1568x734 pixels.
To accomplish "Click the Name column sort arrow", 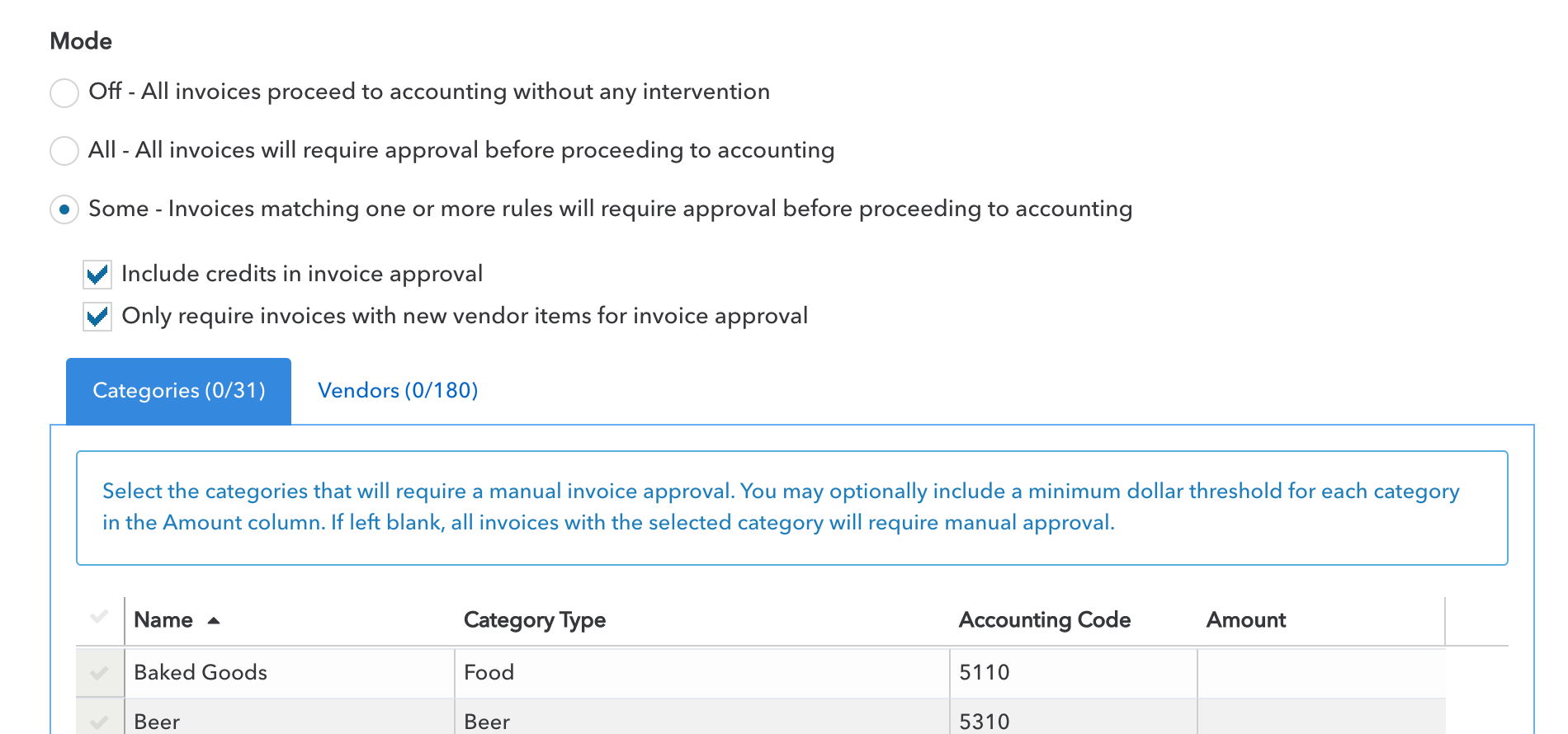I will [214, 621].
